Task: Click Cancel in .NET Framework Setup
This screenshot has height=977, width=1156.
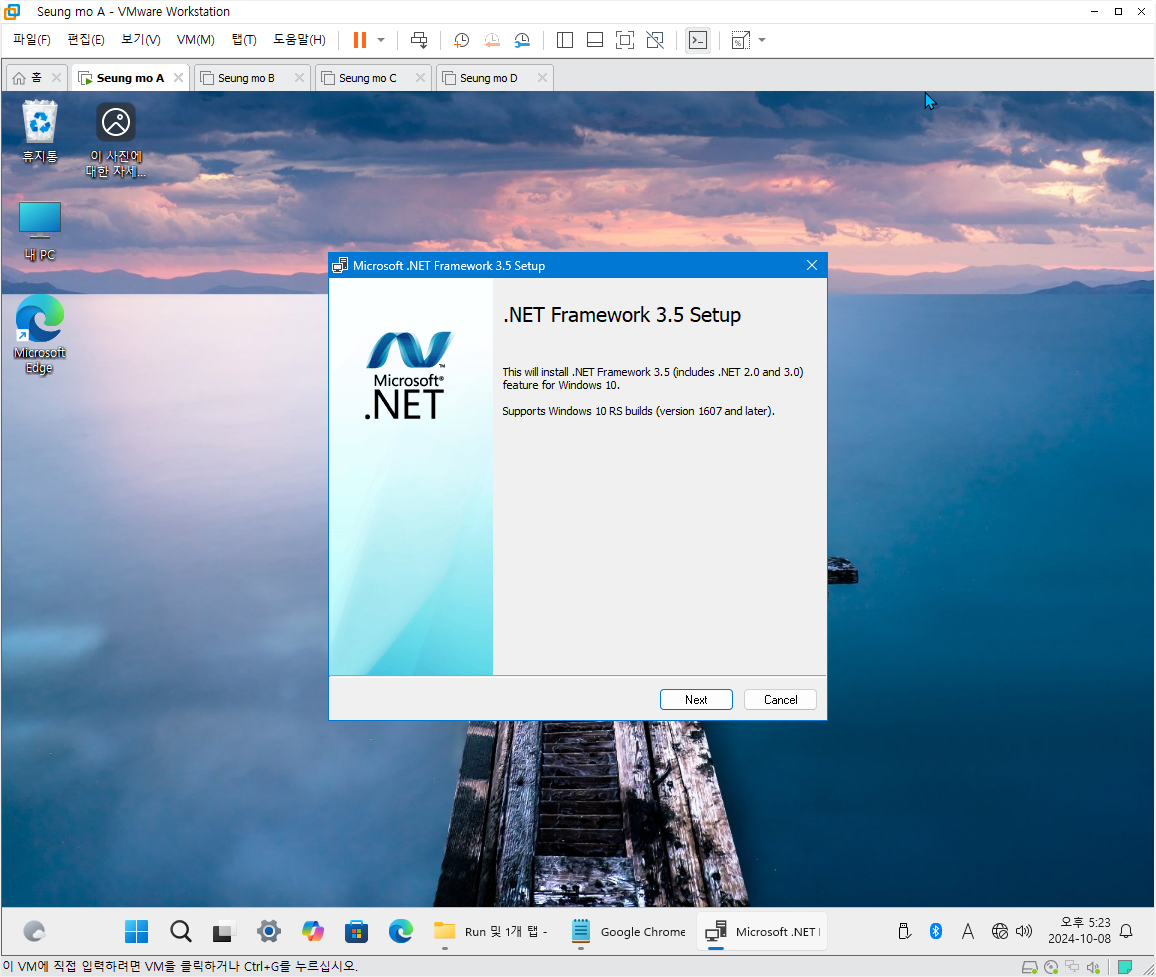Action: click(780, 700)
